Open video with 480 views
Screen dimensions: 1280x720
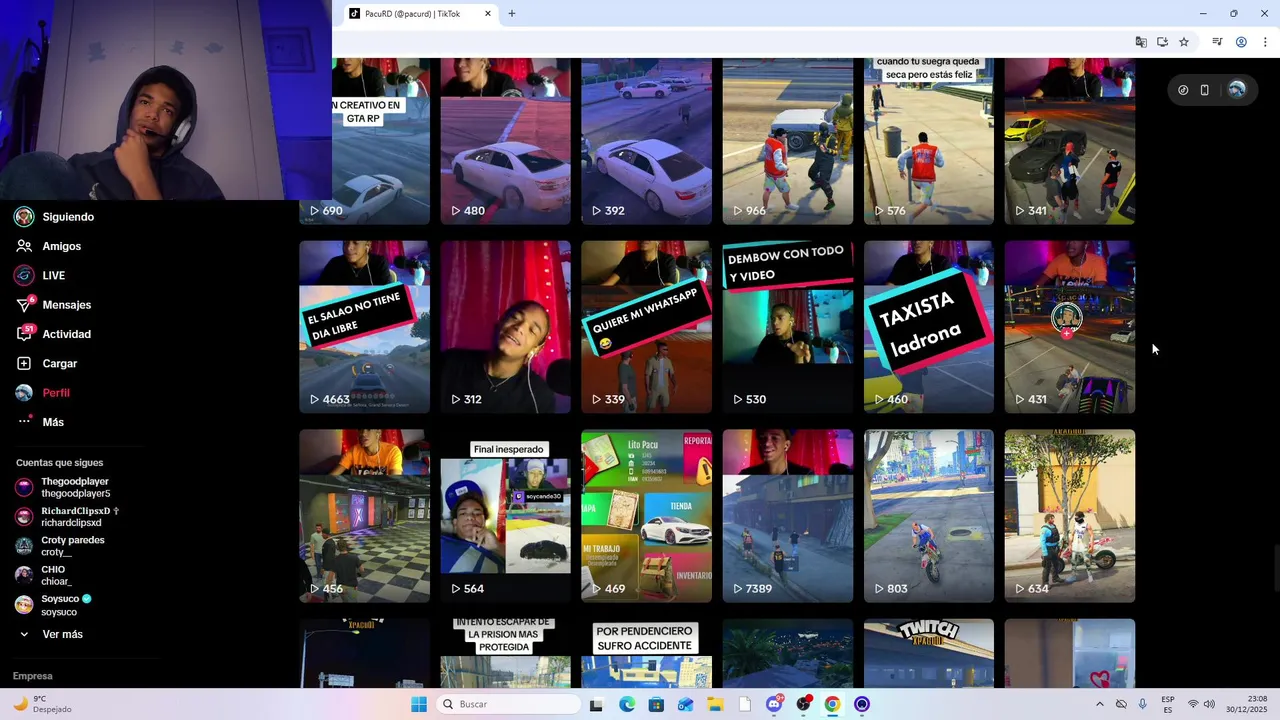click(506, 141)
